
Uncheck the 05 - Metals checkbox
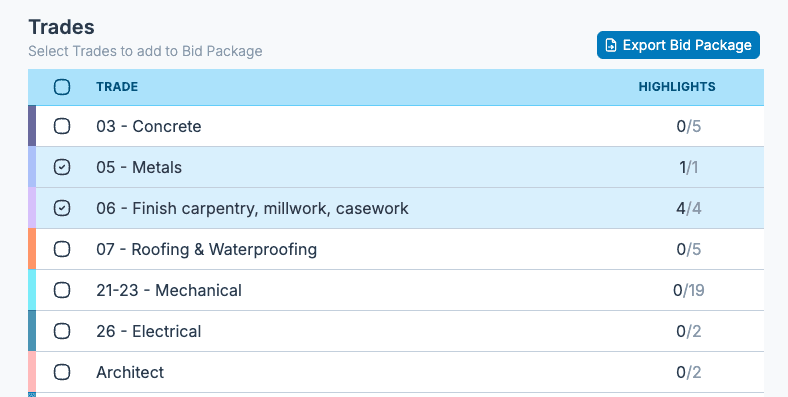pyautogui.click(x=62, y=167)
